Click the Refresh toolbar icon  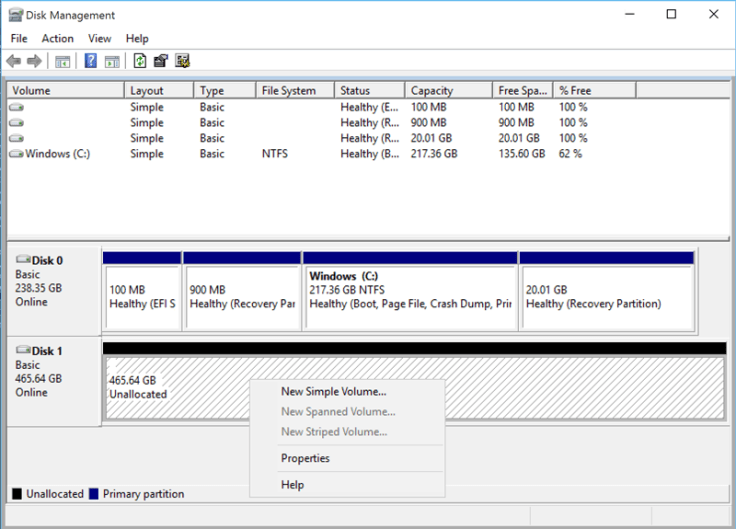140,61
